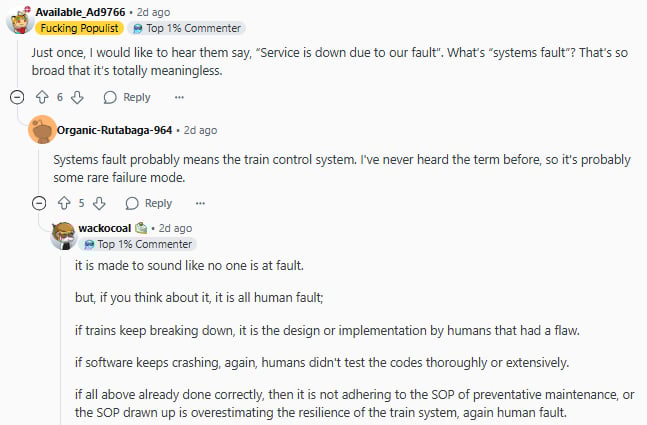
Task: Click Top 1% Commenter badge under wackocoal
Action: tap(138, 244)
